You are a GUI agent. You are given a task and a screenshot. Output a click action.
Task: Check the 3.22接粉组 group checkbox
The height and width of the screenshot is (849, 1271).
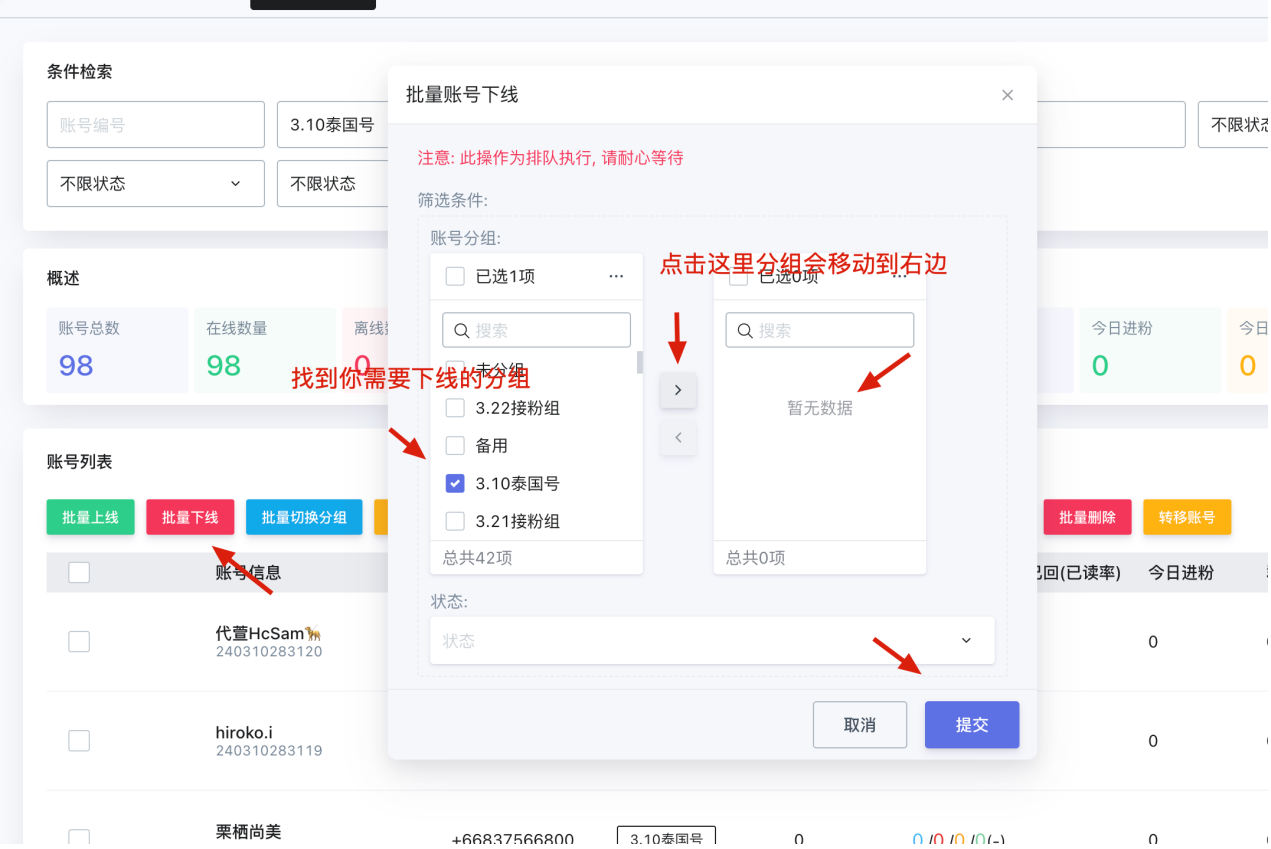(455, 407)
